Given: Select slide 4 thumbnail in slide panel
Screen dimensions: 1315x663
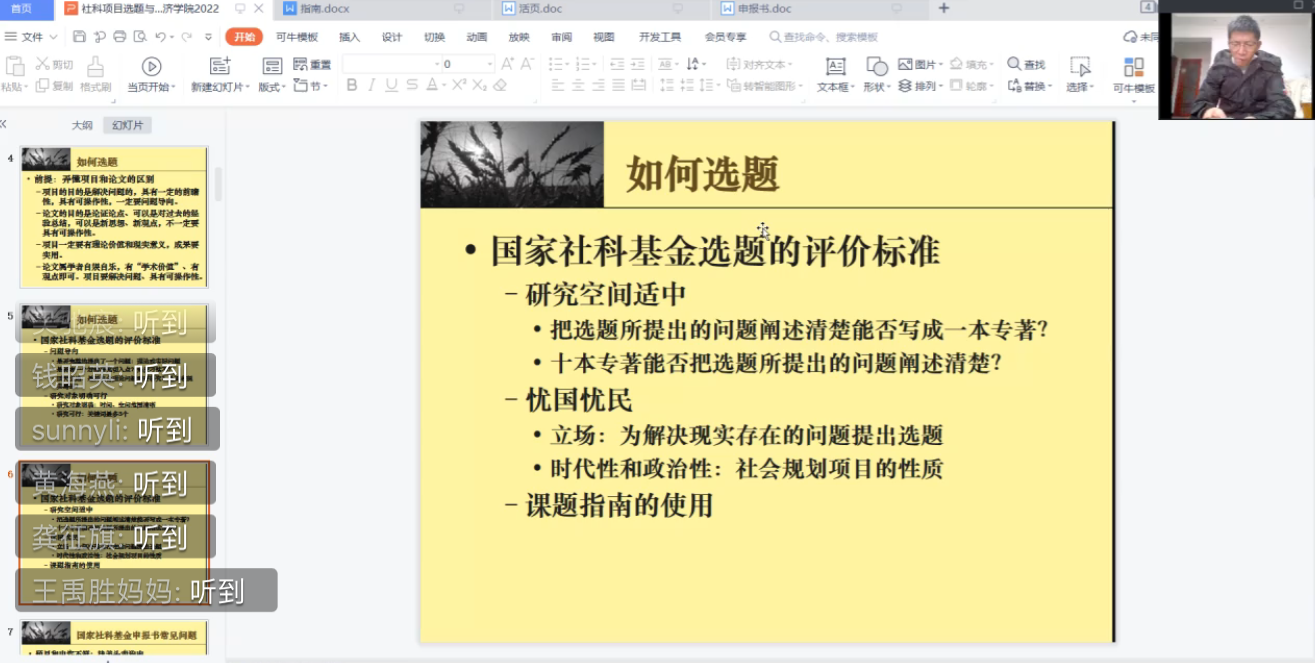Looking at the screenshot, I should click(x=114, y=217).
